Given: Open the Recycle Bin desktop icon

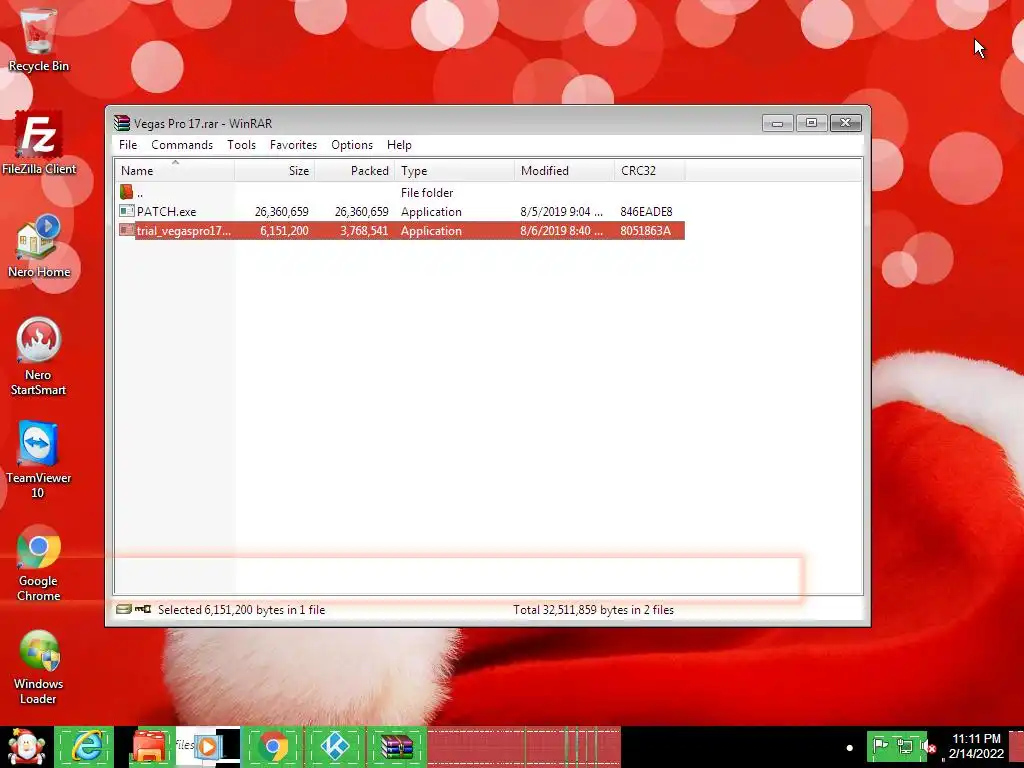Looking at the screenshot, I should tap(39, 40).
